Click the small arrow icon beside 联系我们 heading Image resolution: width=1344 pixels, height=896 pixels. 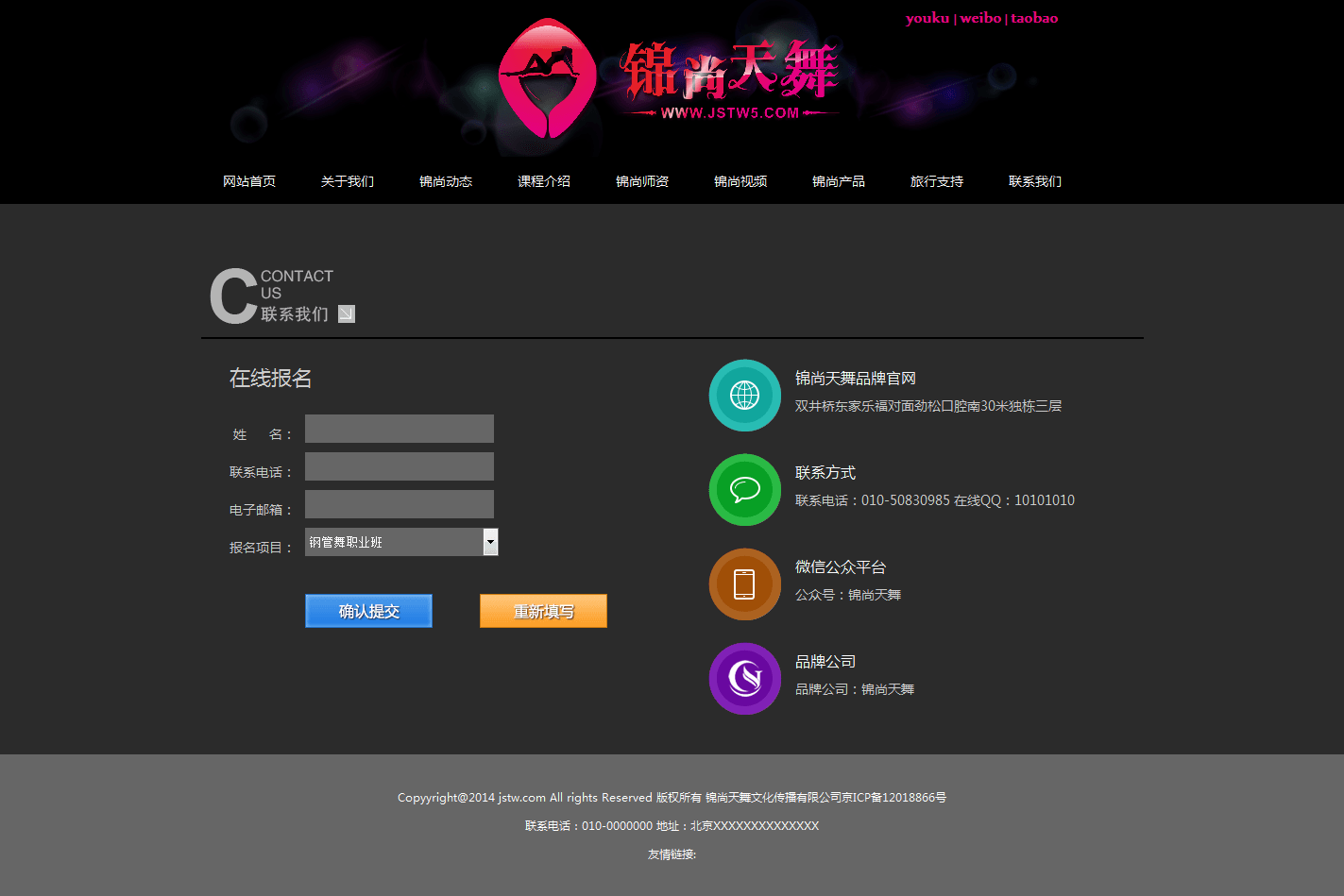(347, 313)
